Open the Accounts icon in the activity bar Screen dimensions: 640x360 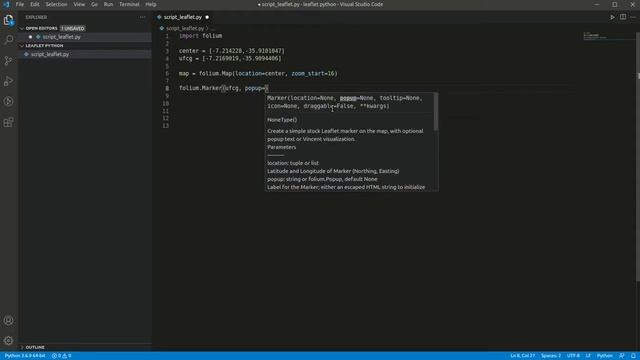coord(9,320)
